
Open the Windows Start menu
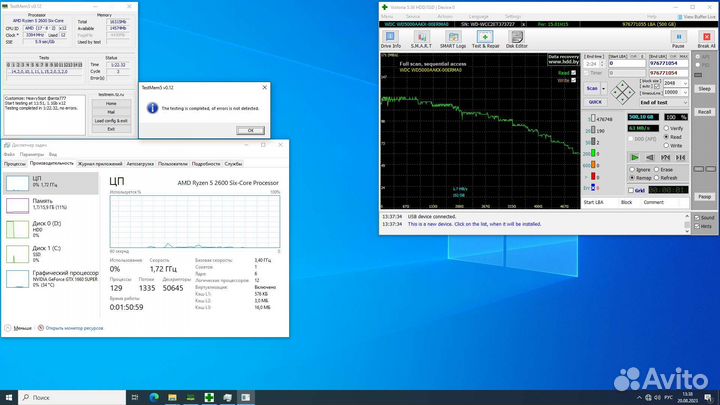(x=9, y=397)
